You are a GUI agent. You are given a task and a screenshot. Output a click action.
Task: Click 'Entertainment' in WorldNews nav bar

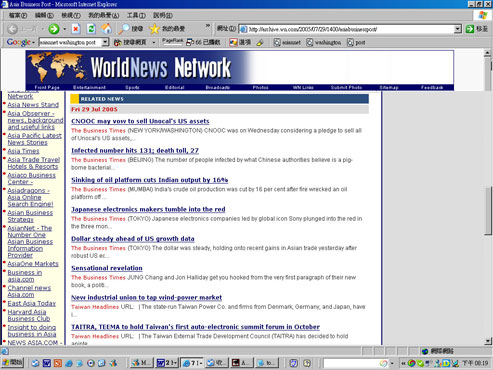click(x=89, y=87)
